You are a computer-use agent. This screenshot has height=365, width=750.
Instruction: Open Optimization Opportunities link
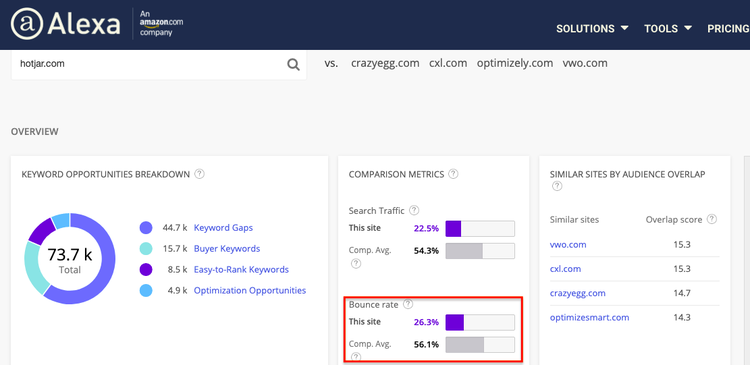coord(250,290)
